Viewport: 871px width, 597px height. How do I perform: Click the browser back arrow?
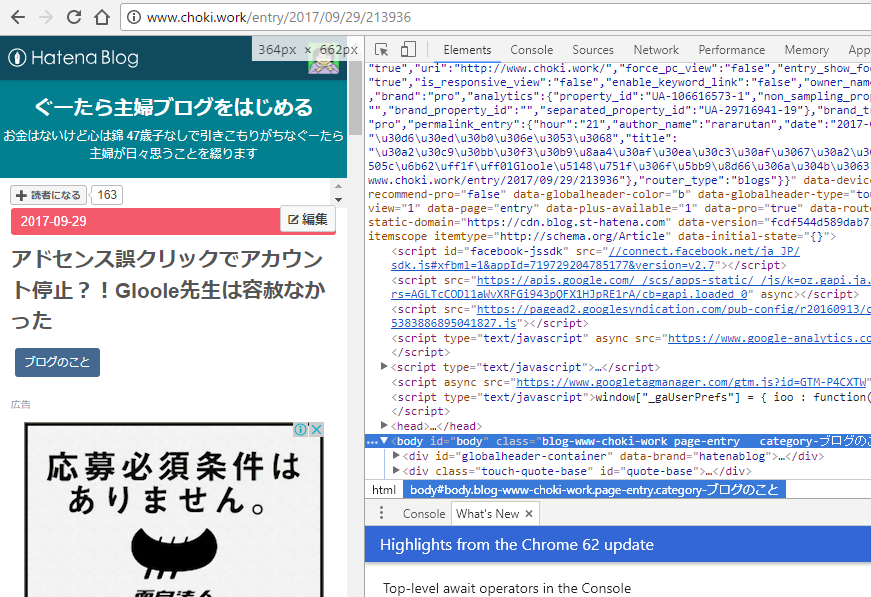tap(18, 17)
